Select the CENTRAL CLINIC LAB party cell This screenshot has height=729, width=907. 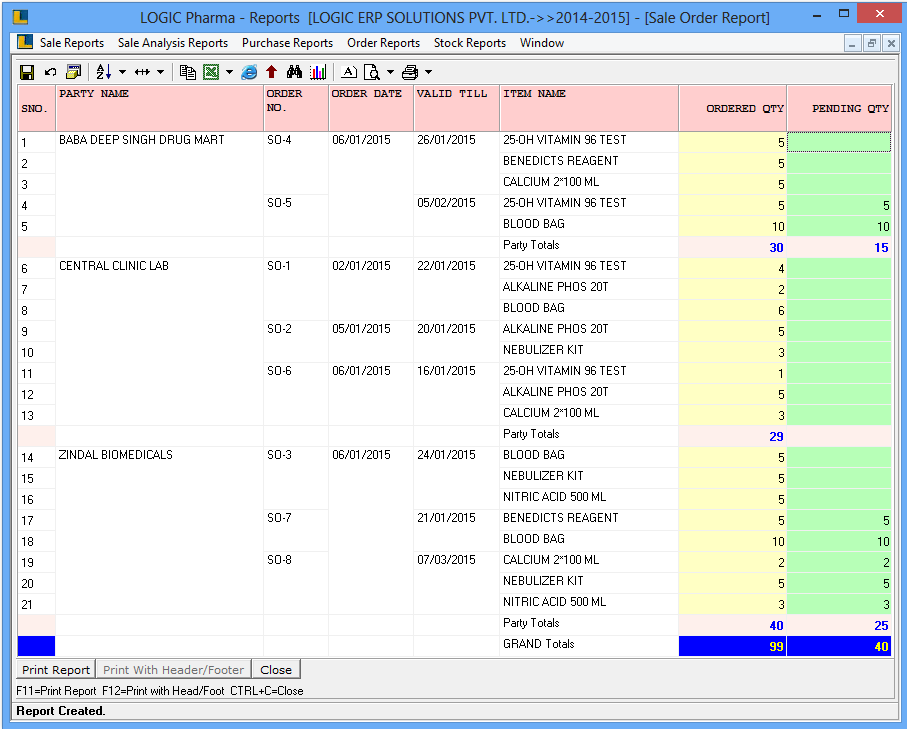click(160, 342)
